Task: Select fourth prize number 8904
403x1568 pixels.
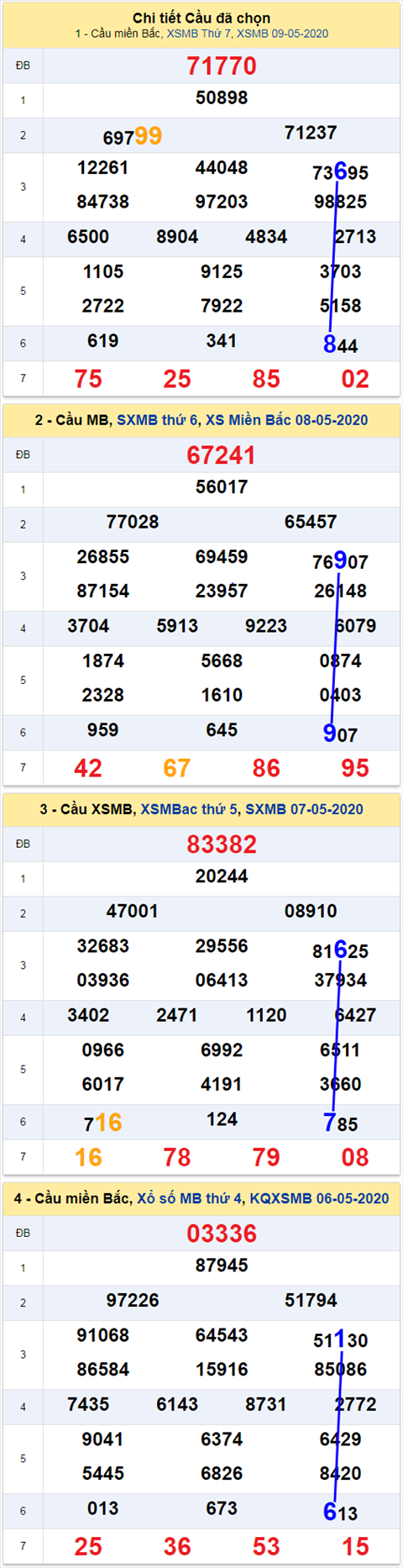Action: point(177,237)
